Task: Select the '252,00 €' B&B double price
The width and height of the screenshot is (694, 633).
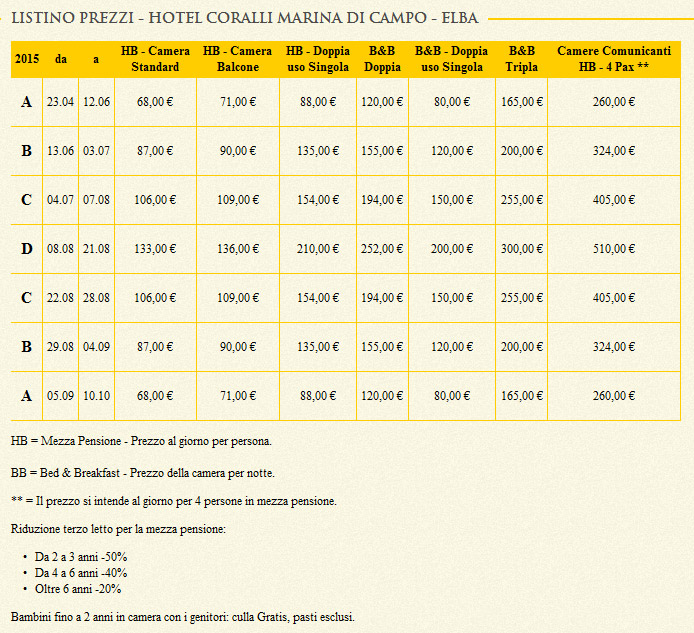Action: [x=382, y=249]
